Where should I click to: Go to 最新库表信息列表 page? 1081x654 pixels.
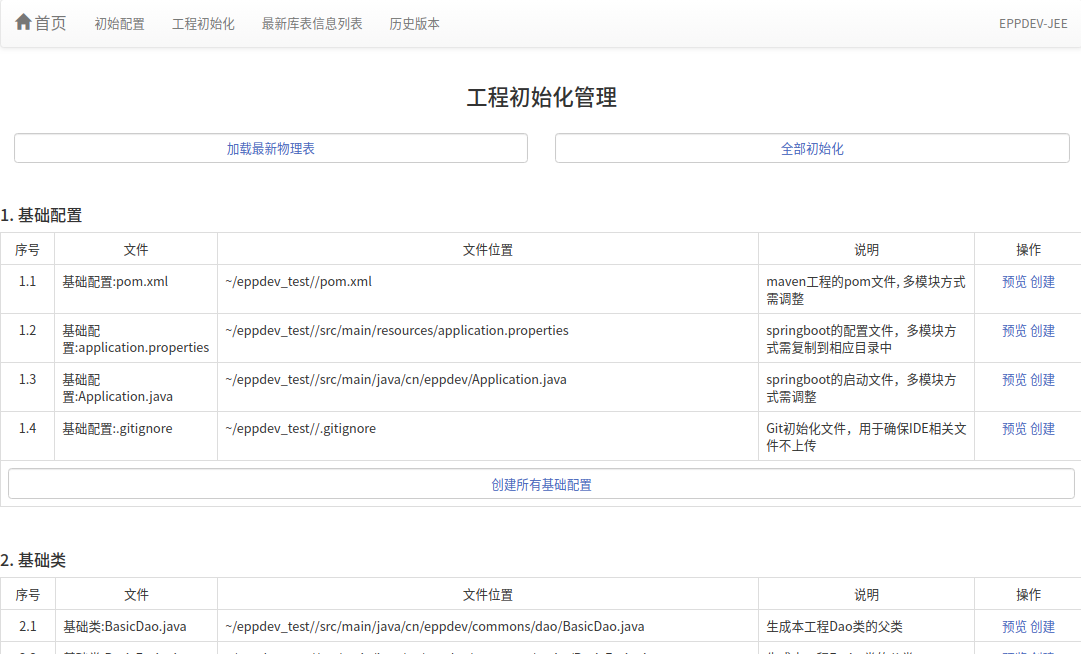coord(312,24)
